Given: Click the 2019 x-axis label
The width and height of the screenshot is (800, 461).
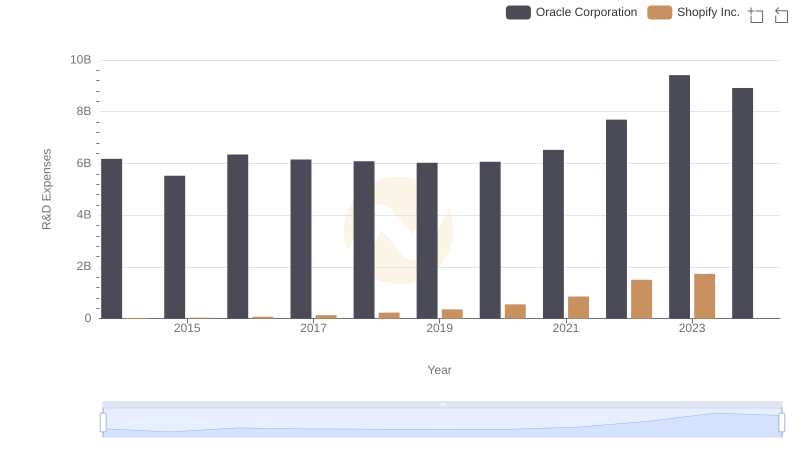Looking at the screenshot, I should [x=439, y=328].
